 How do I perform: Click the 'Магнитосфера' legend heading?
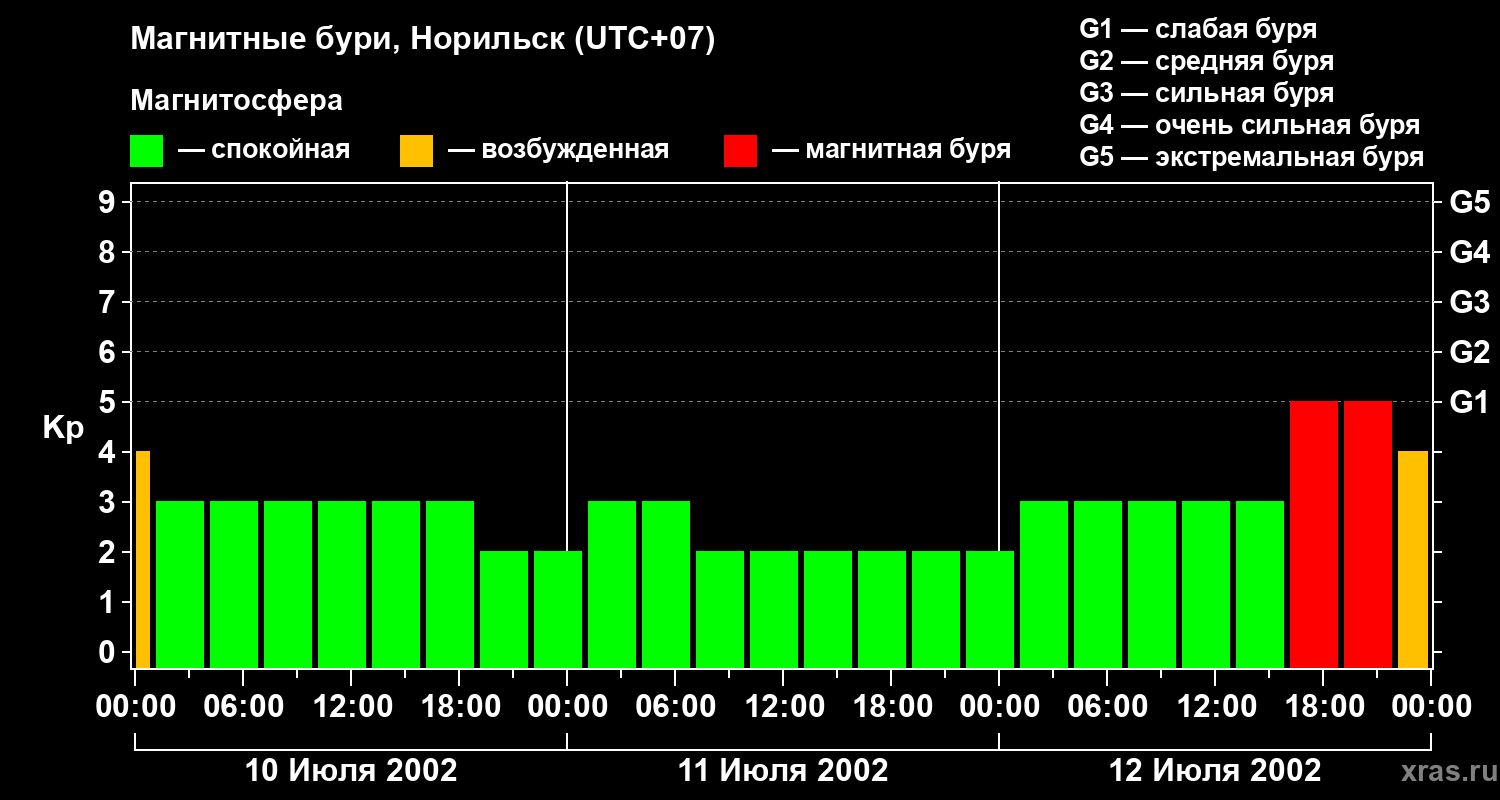tap(236, 101)
